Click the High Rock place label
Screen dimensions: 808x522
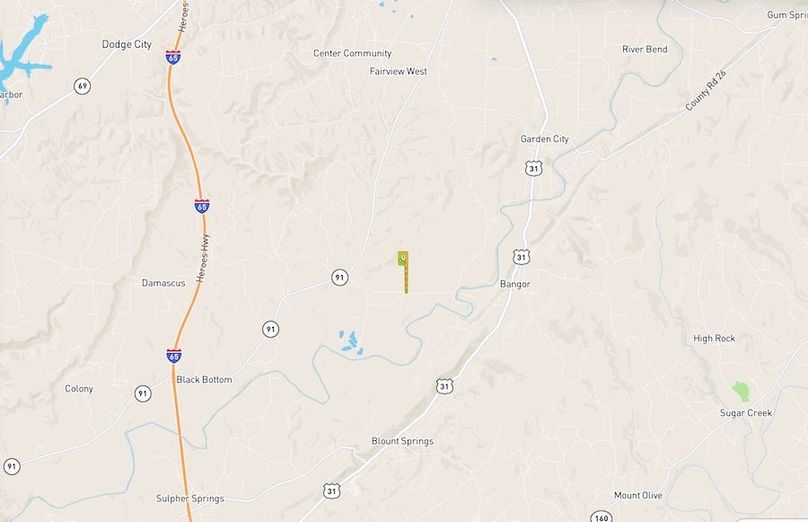tap(714, 339)
